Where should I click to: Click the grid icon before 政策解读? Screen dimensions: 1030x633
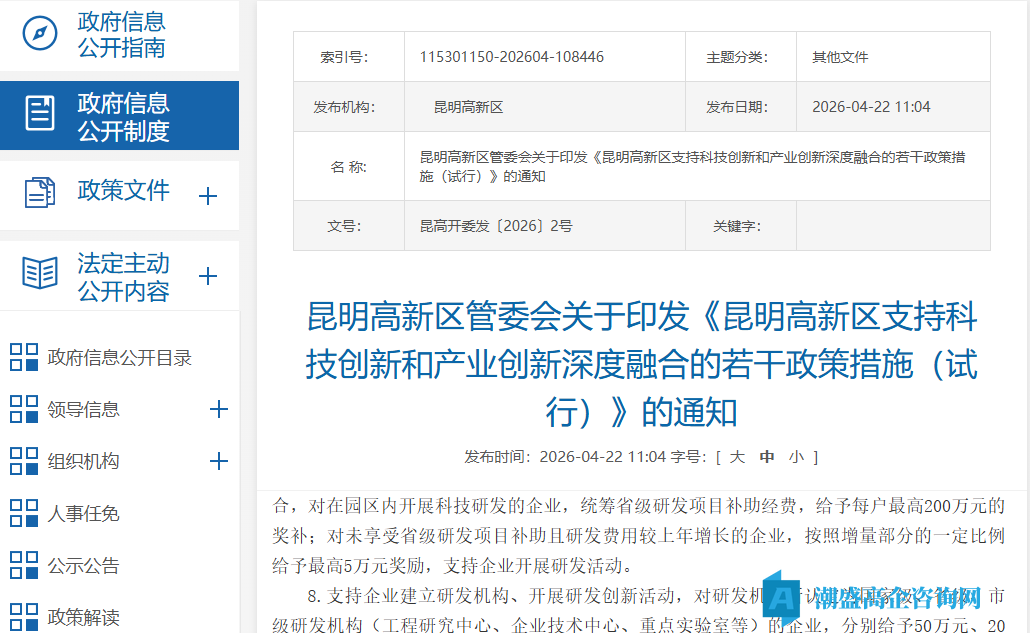tap(23, 617)
